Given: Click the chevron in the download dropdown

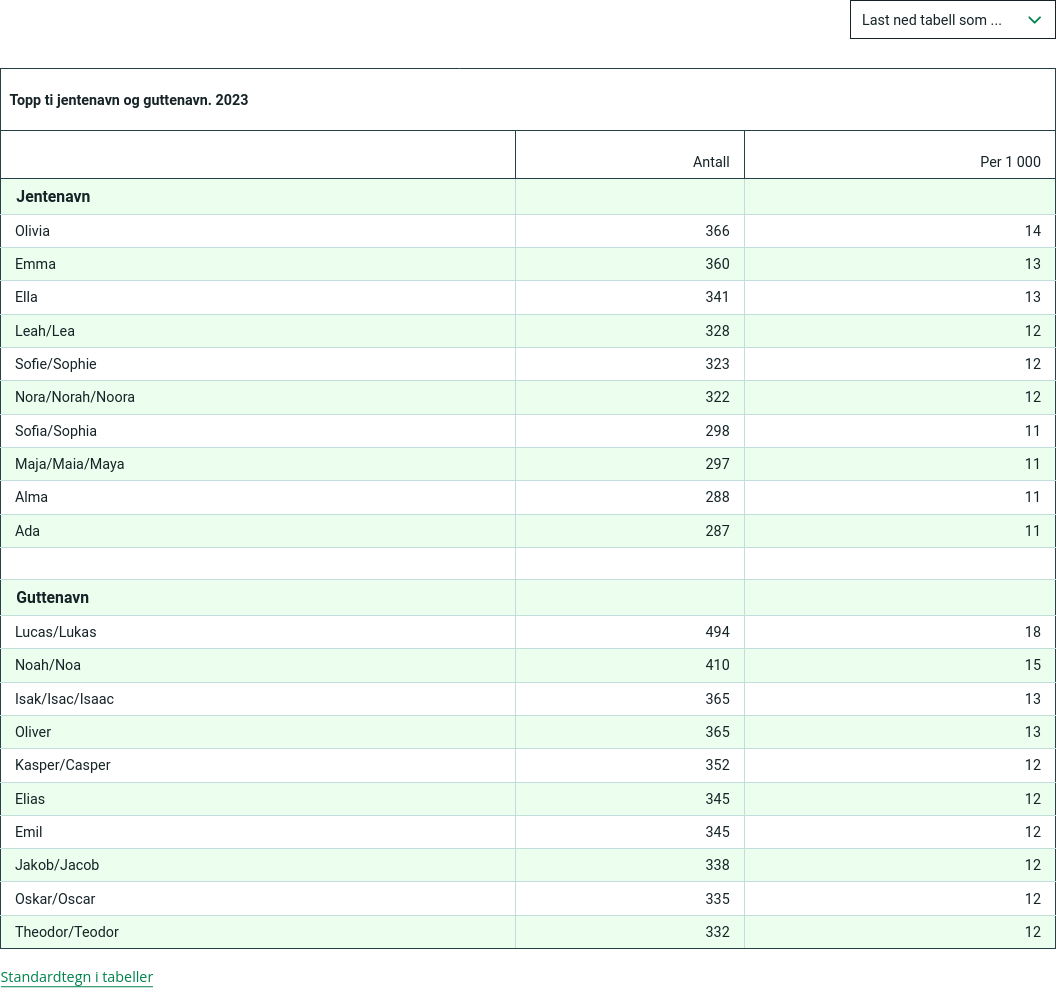Looking at the screenshot, I should point(1034,20).
